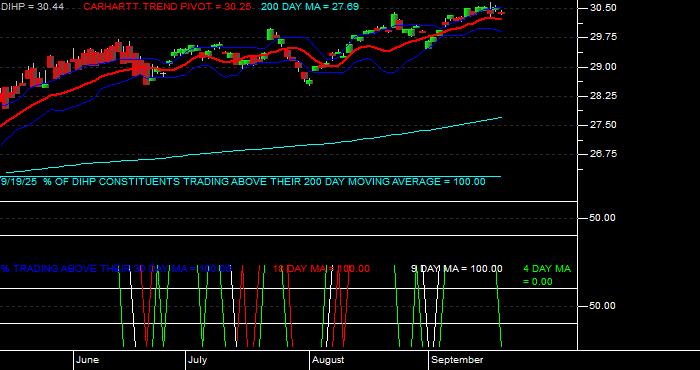700x370 pixels.
Task: Select the June month marker
Action: (x=88, y=360)
